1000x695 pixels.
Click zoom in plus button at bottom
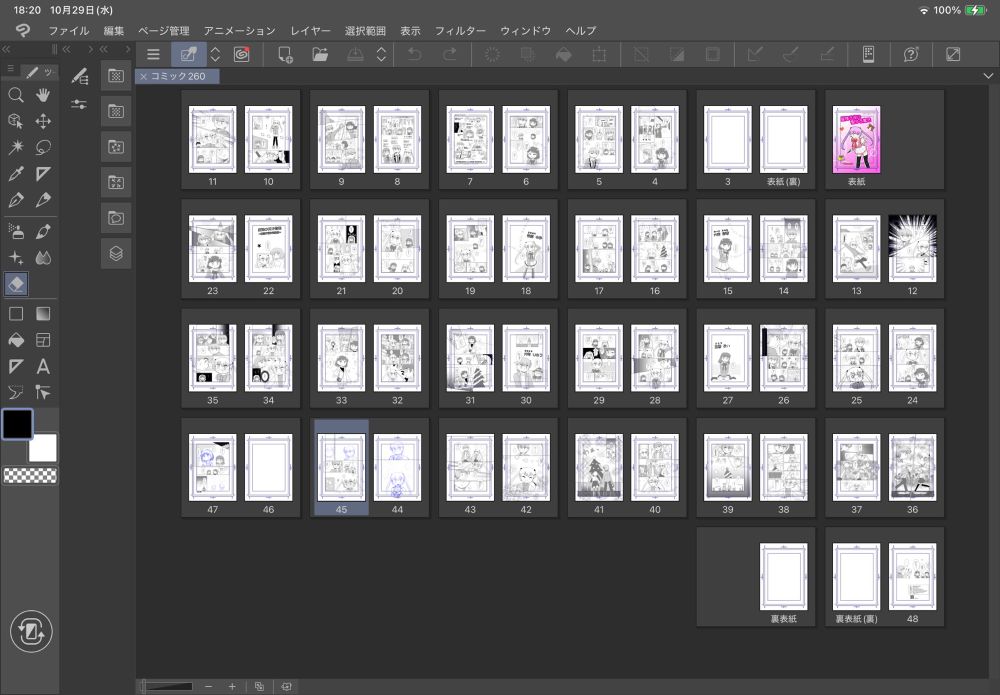(232, 687)
